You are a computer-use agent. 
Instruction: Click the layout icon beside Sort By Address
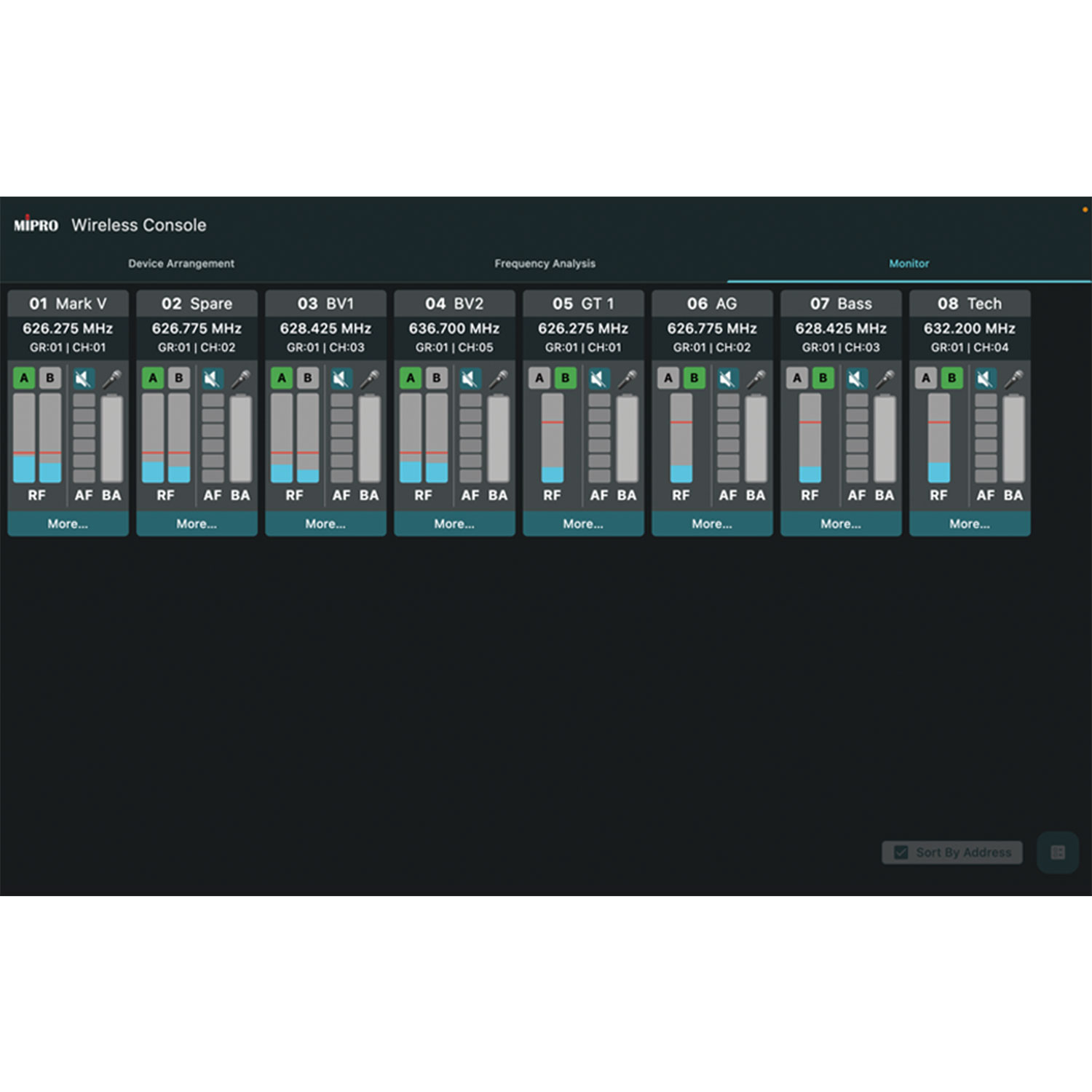coord(1058,852)
